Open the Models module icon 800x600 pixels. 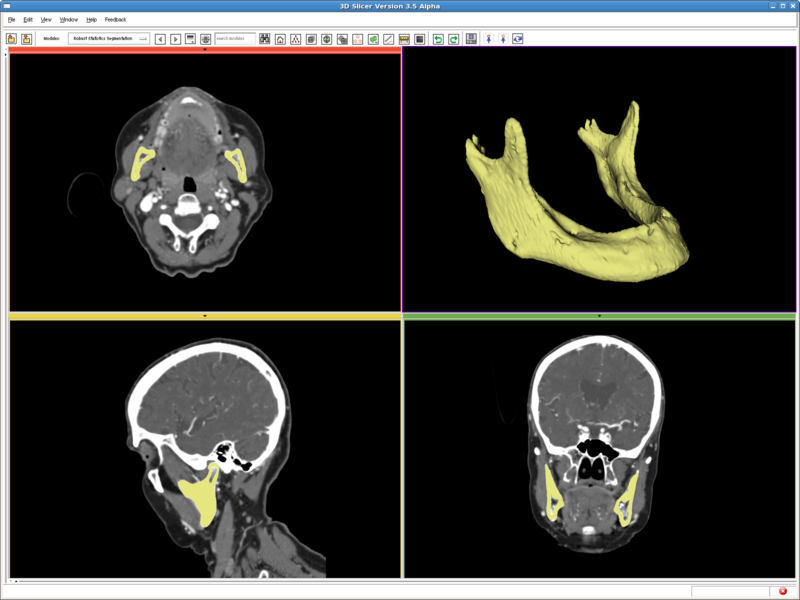coord(326,37)
